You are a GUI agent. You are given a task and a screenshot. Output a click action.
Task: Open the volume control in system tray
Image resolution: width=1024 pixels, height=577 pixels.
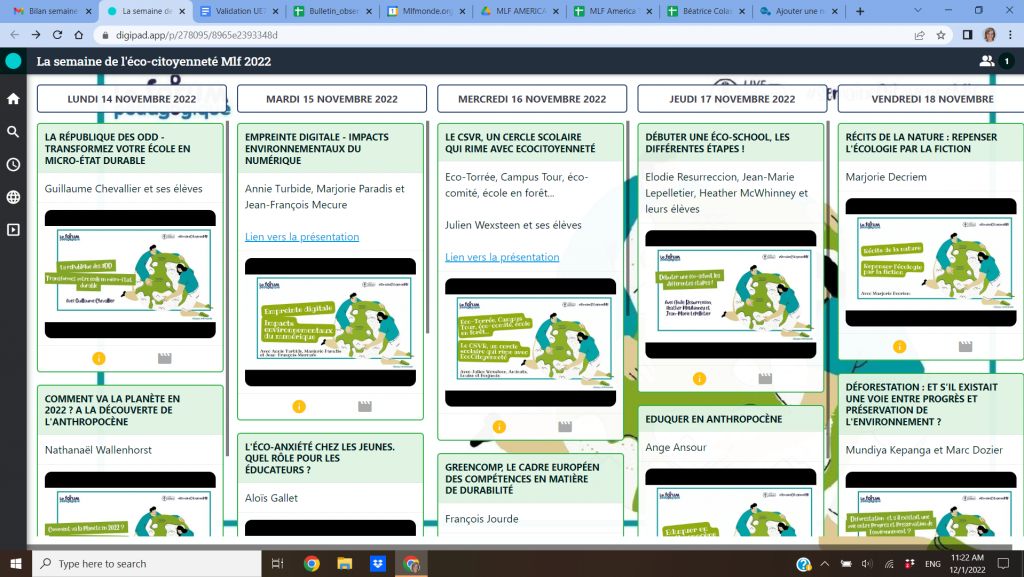click(x=867, y=564)
